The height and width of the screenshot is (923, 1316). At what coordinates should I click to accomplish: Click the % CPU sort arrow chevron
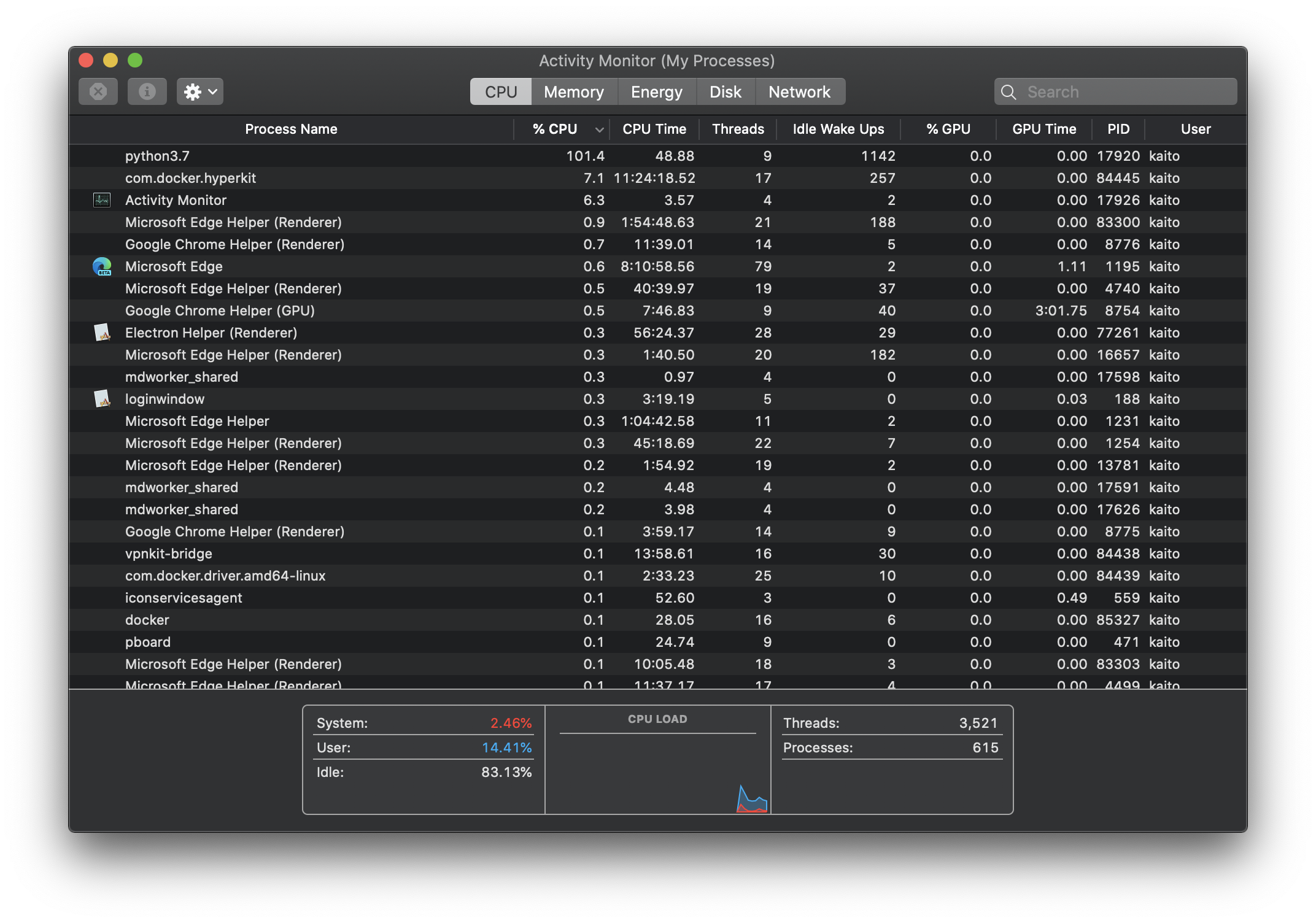(x=599, y=129)
